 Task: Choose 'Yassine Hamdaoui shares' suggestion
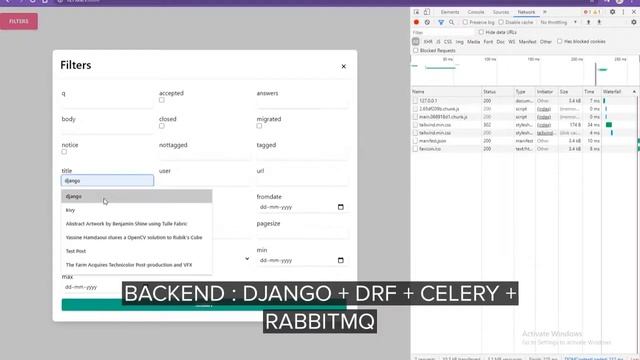(137, 237)
